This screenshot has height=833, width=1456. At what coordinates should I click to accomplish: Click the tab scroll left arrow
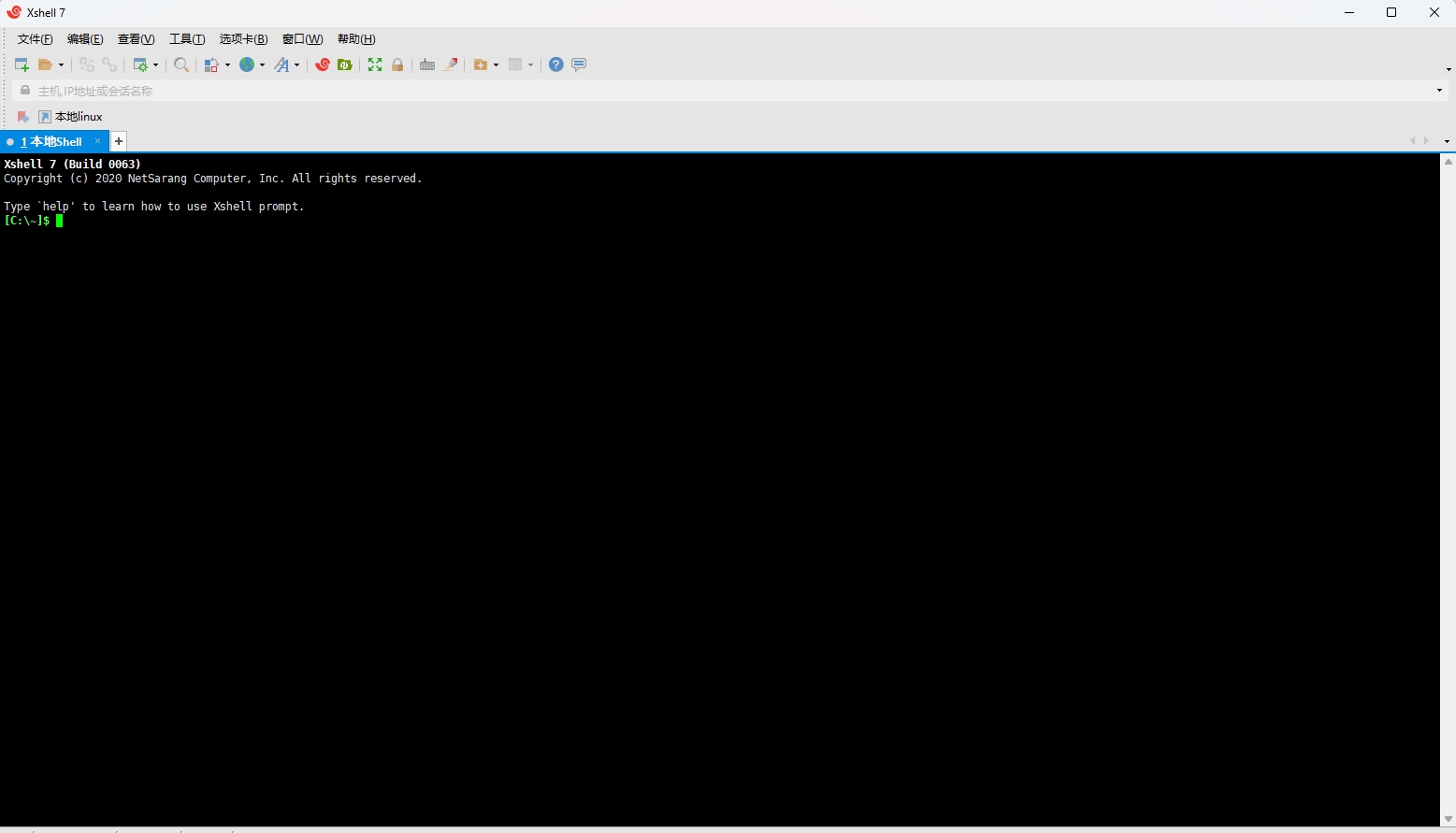tap(1412, 141)
